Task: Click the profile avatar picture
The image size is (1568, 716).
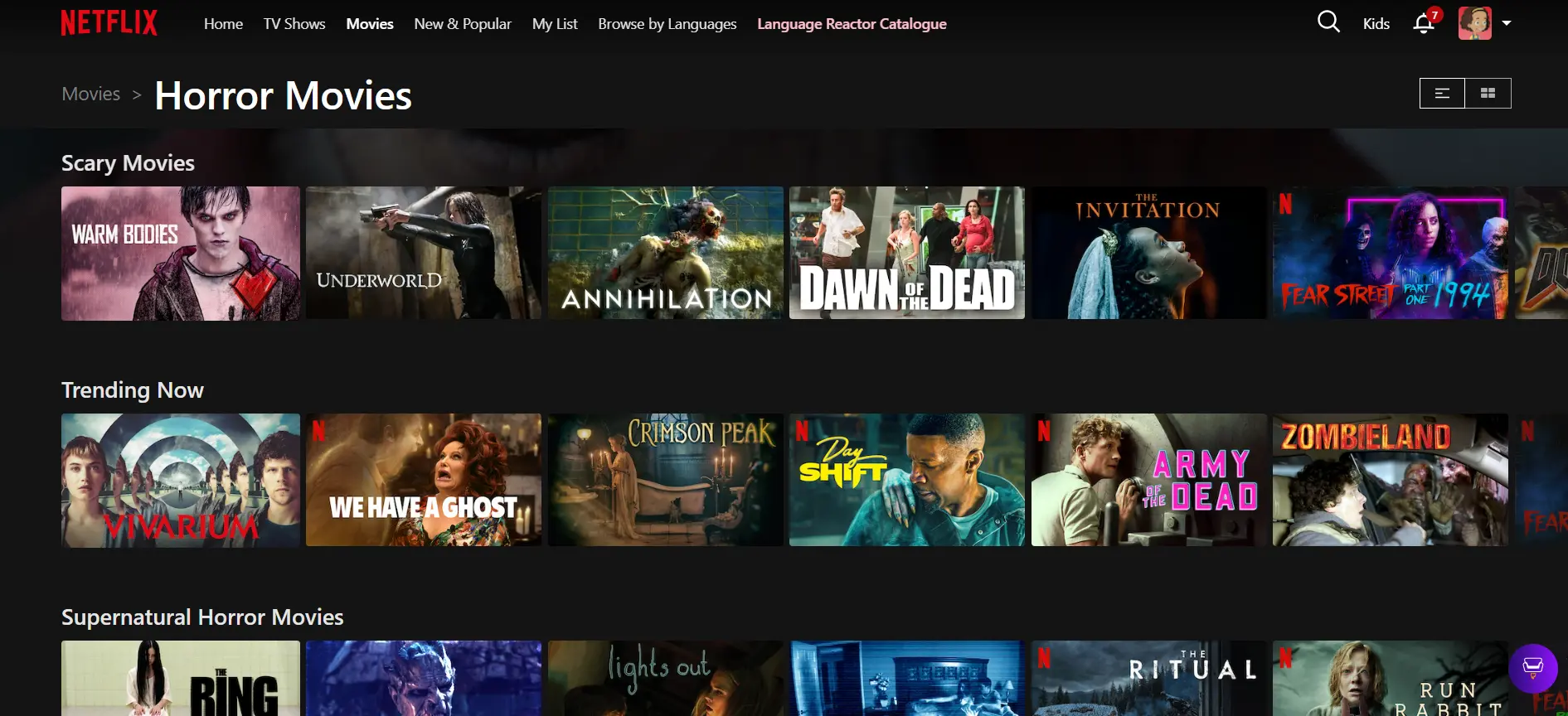Action: pos(1475,23)
